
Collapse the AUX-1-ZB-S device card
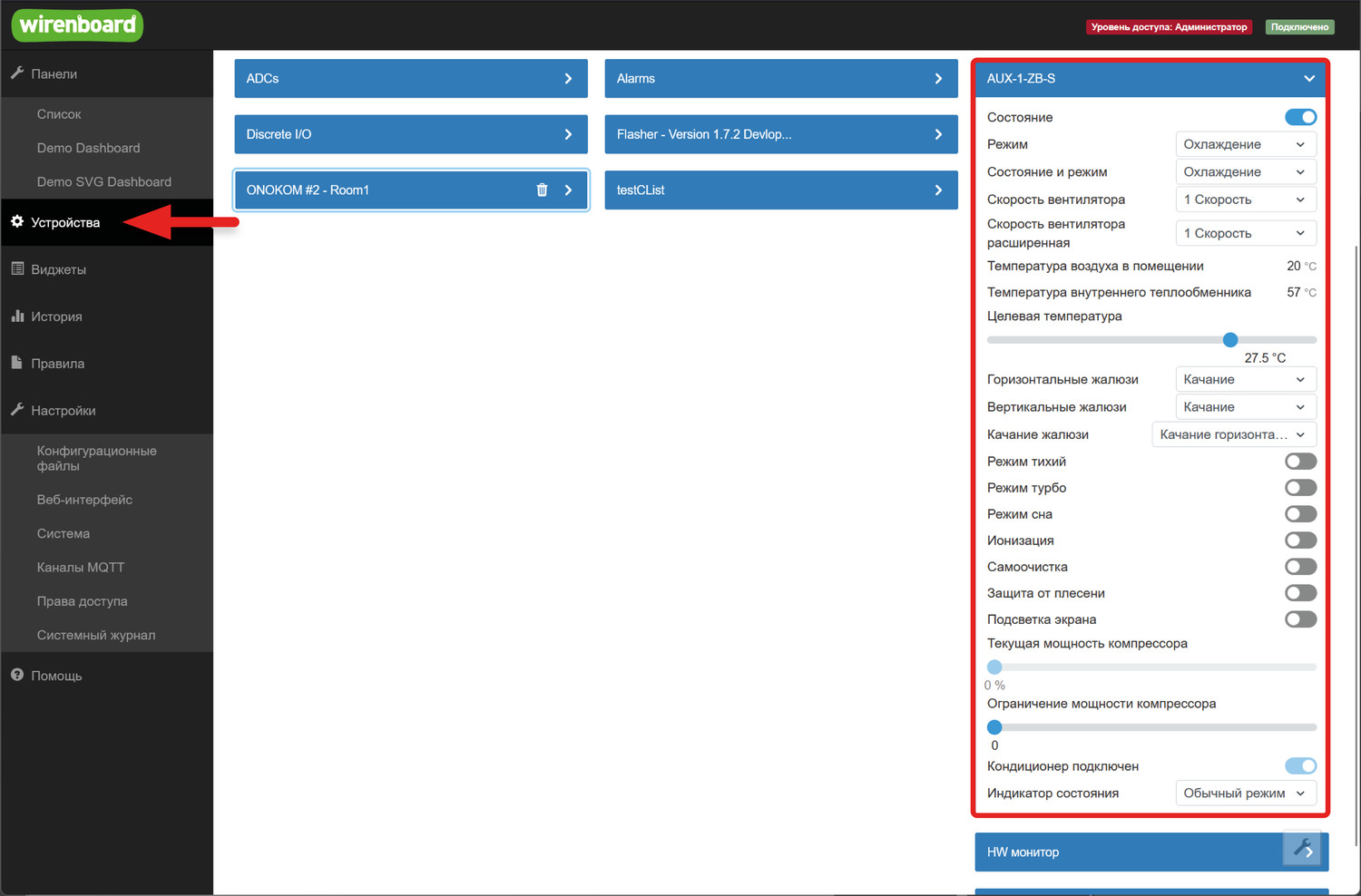(x=1308, y=79)
